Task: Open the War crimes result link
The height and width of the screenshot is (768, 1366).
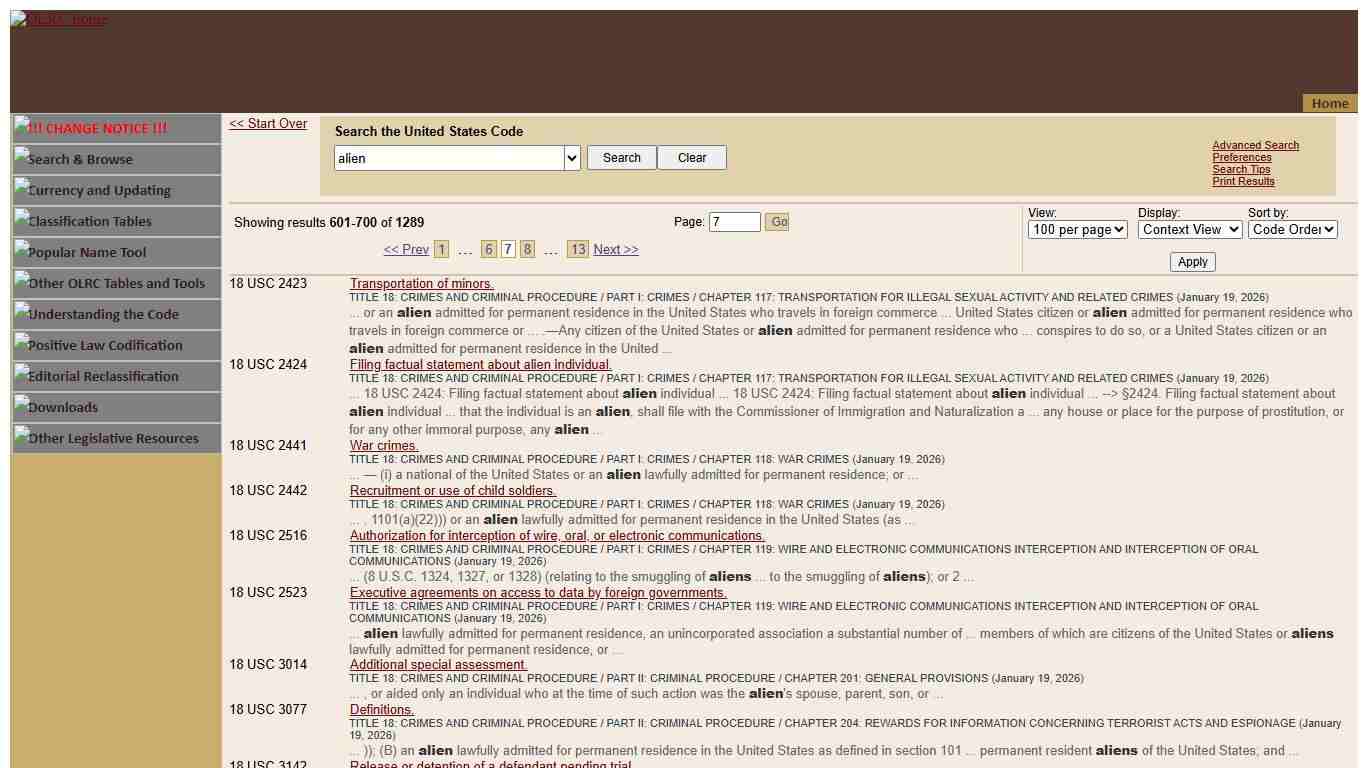Action: tap(384, 446)
